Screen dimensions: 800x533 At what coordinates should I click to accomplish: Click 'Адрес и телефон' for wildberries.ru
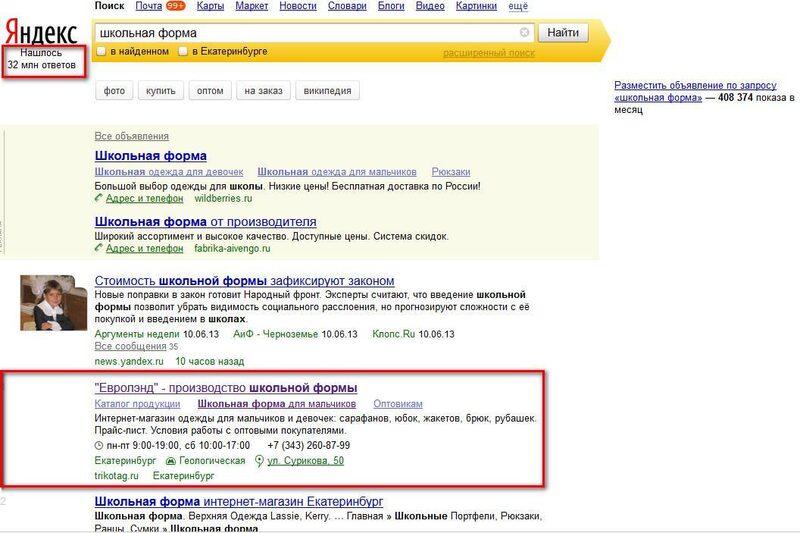144,198
